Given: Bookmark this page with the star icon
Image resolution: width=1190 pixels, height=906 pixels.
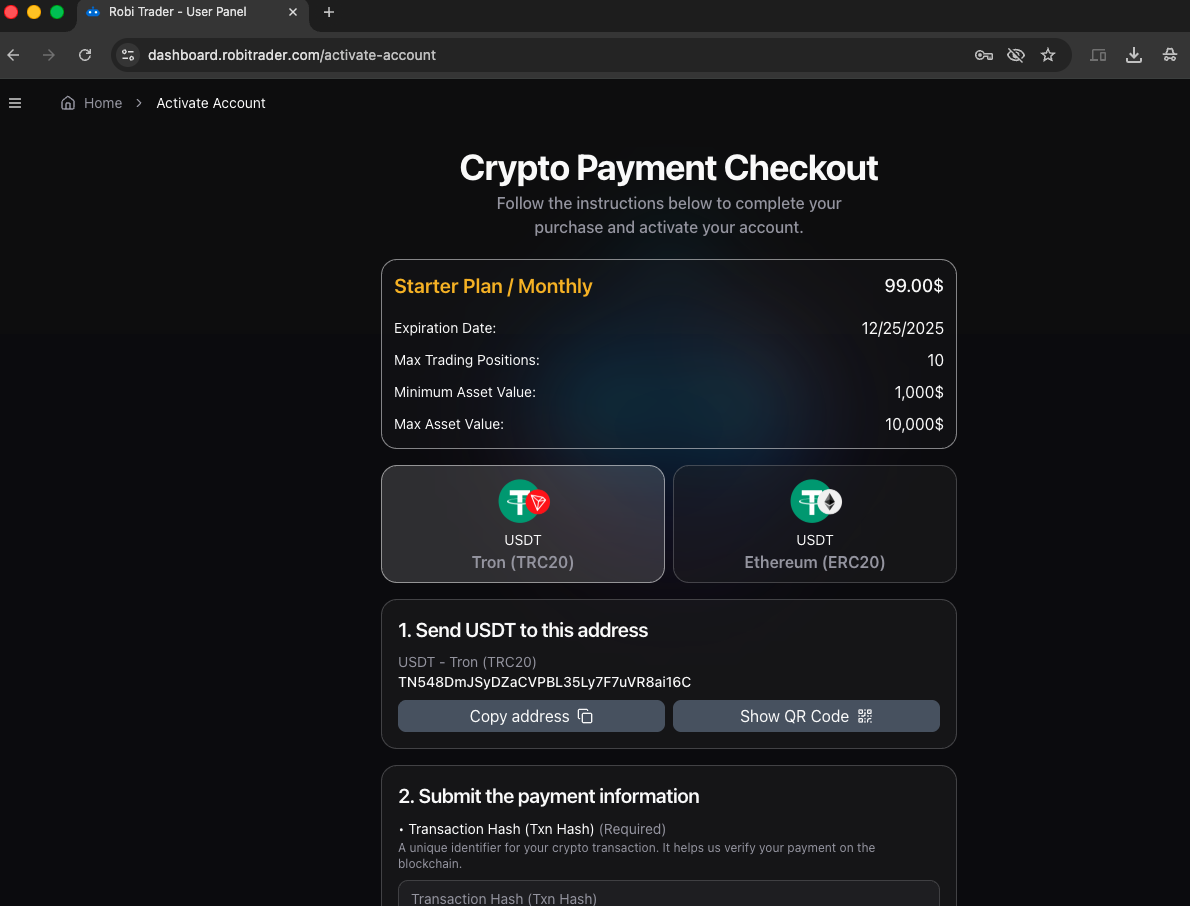Looking at the screenshot, I should coord(1048,55).
